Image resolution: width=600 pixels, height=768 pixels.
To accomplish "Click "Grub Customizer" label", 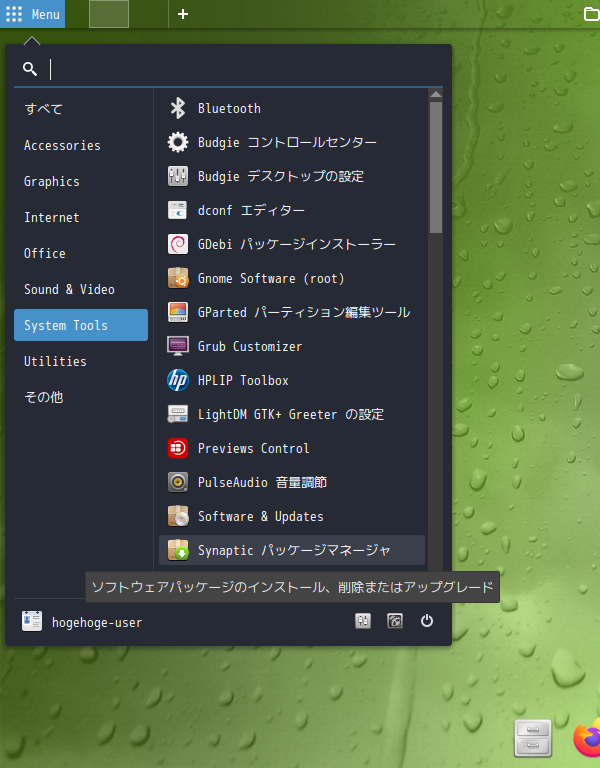I will [250, 346].
